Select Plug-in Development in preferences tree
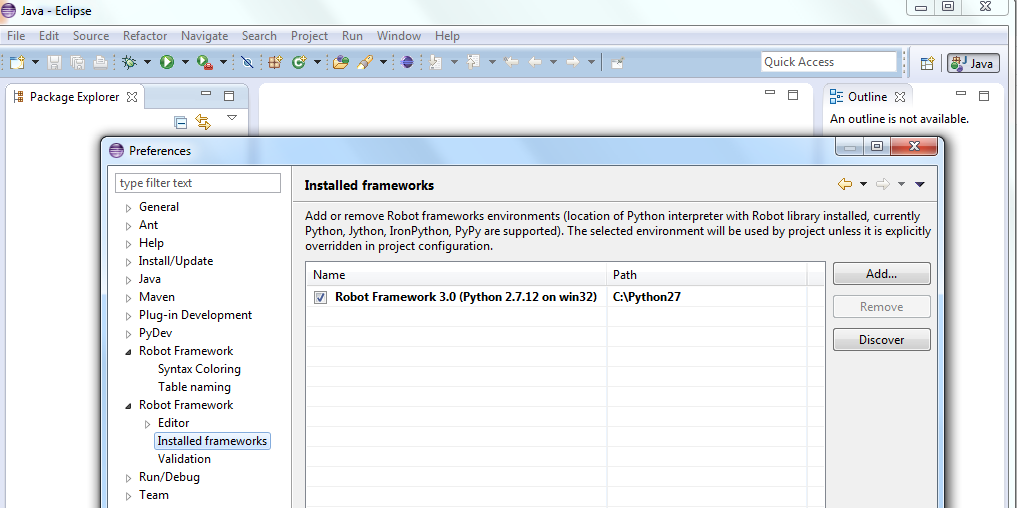Image resolution: width=1017 pixels, height=508 pixels. point(195,315)
